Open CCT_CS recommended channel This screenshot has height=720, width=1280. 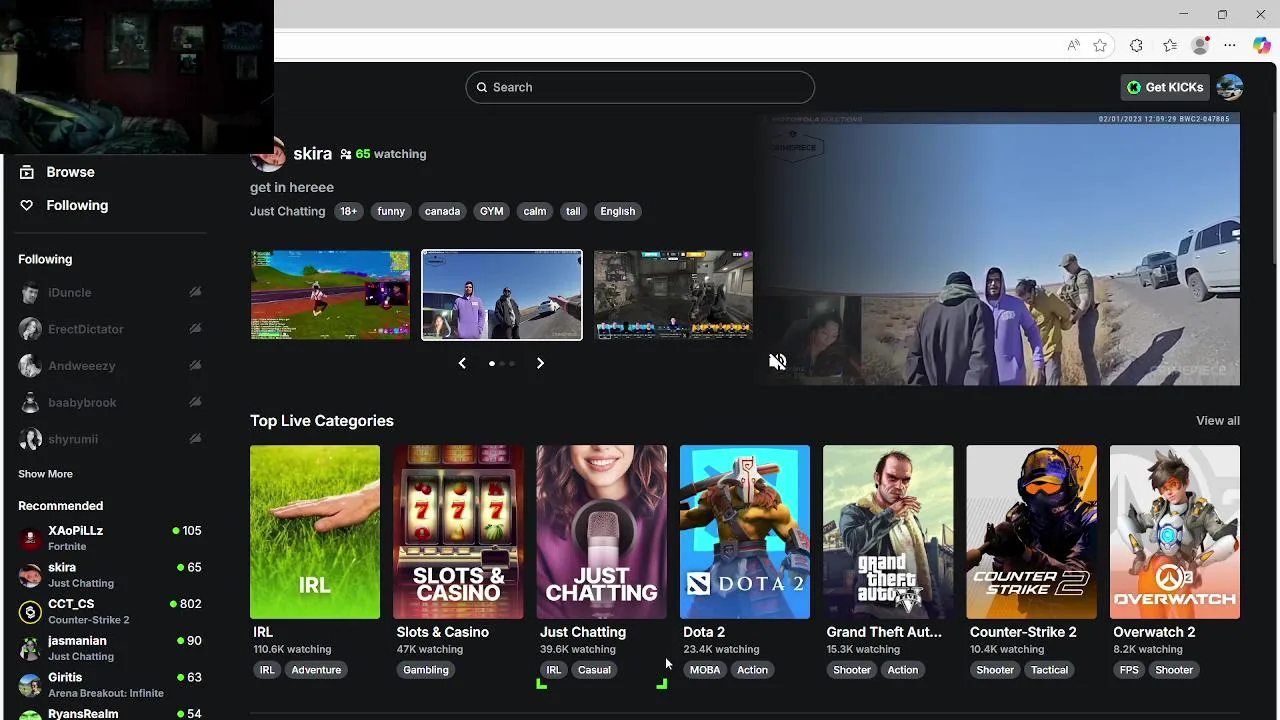coord(111,611)
